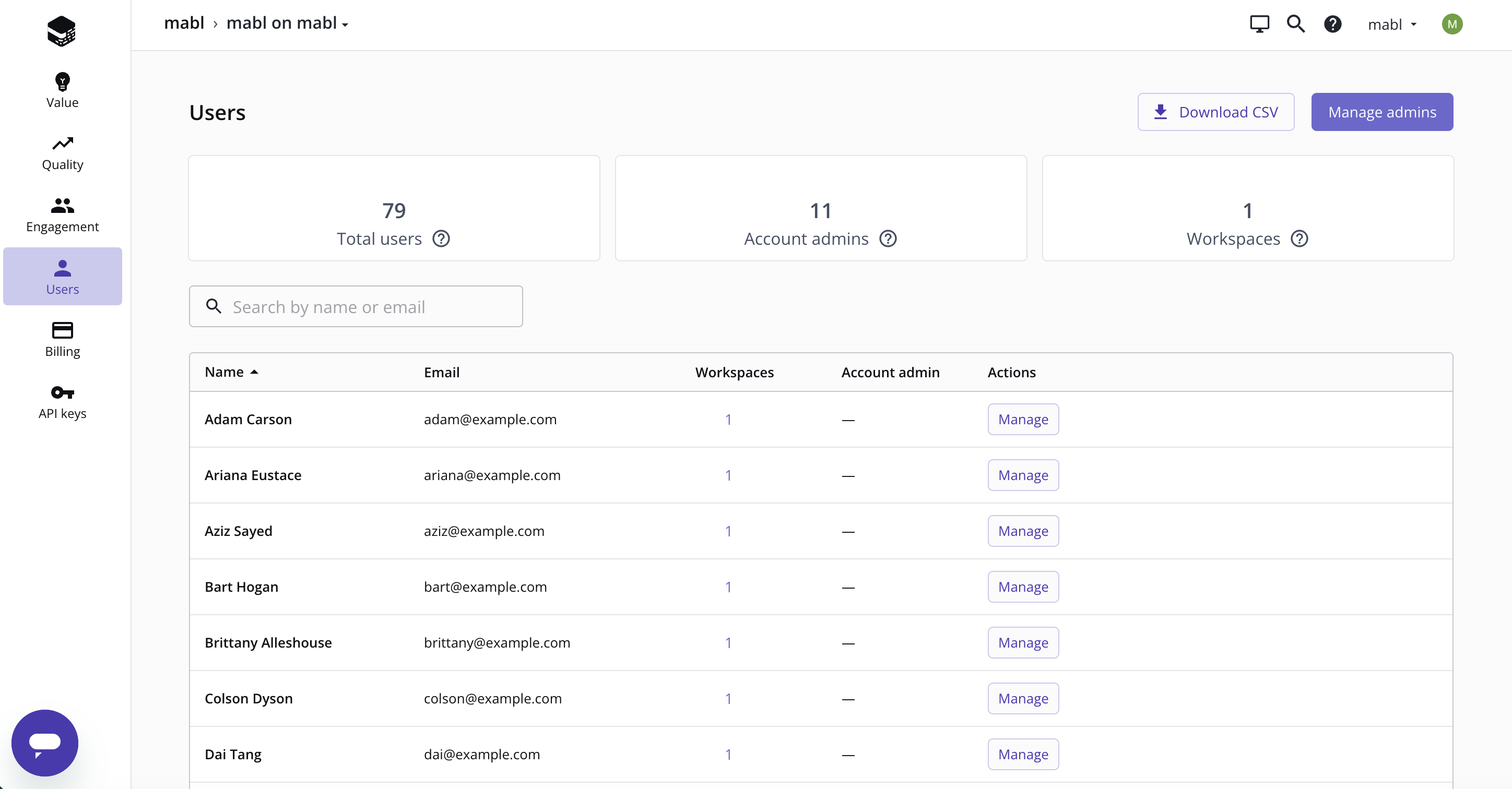This screenshot has width=1512, height=789.
Task: Open Adam Carson's workspaces count link
Action: point(728,419)
